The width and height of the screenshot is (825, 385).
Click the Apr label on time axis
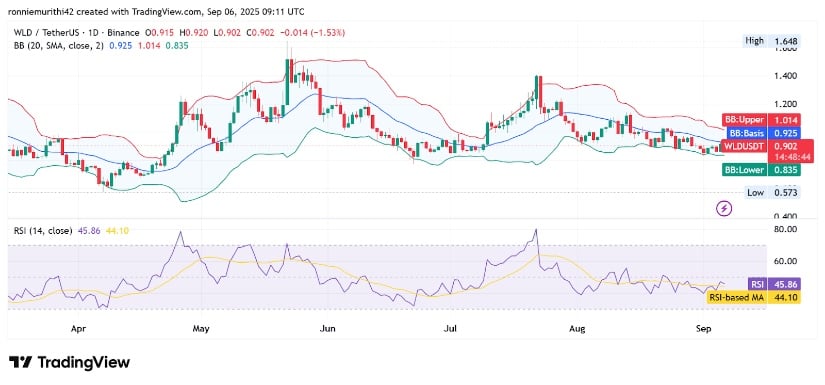77,329
